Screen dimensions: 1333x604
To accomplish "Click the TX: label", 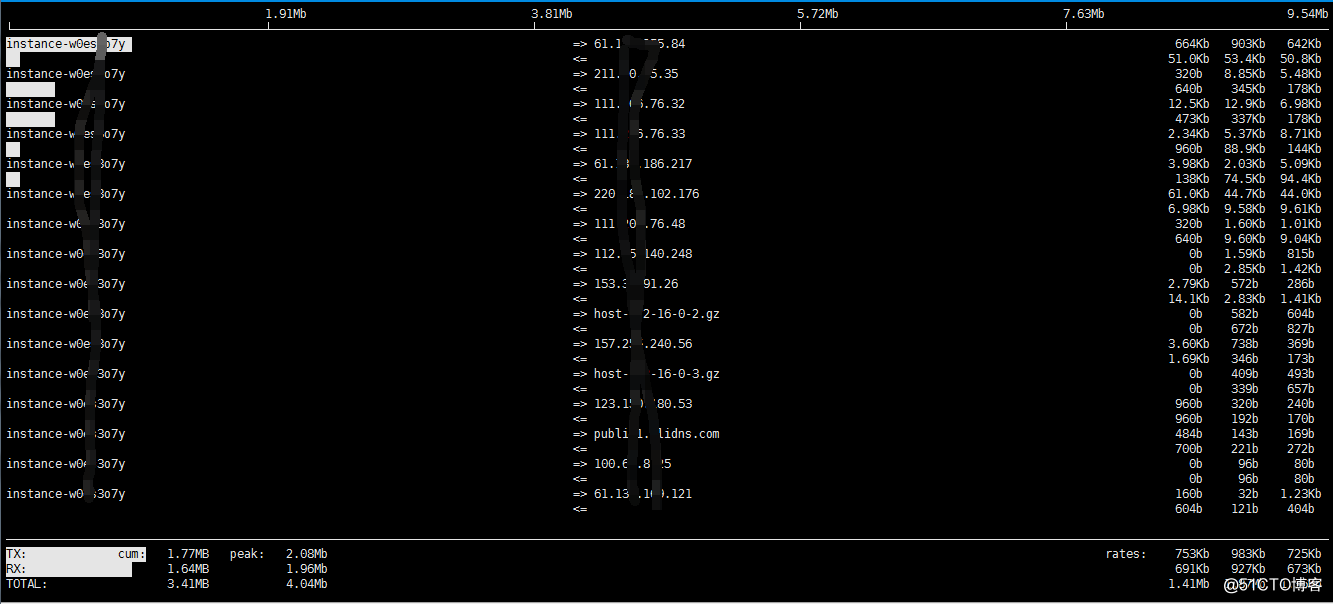I will click(16, 554).
